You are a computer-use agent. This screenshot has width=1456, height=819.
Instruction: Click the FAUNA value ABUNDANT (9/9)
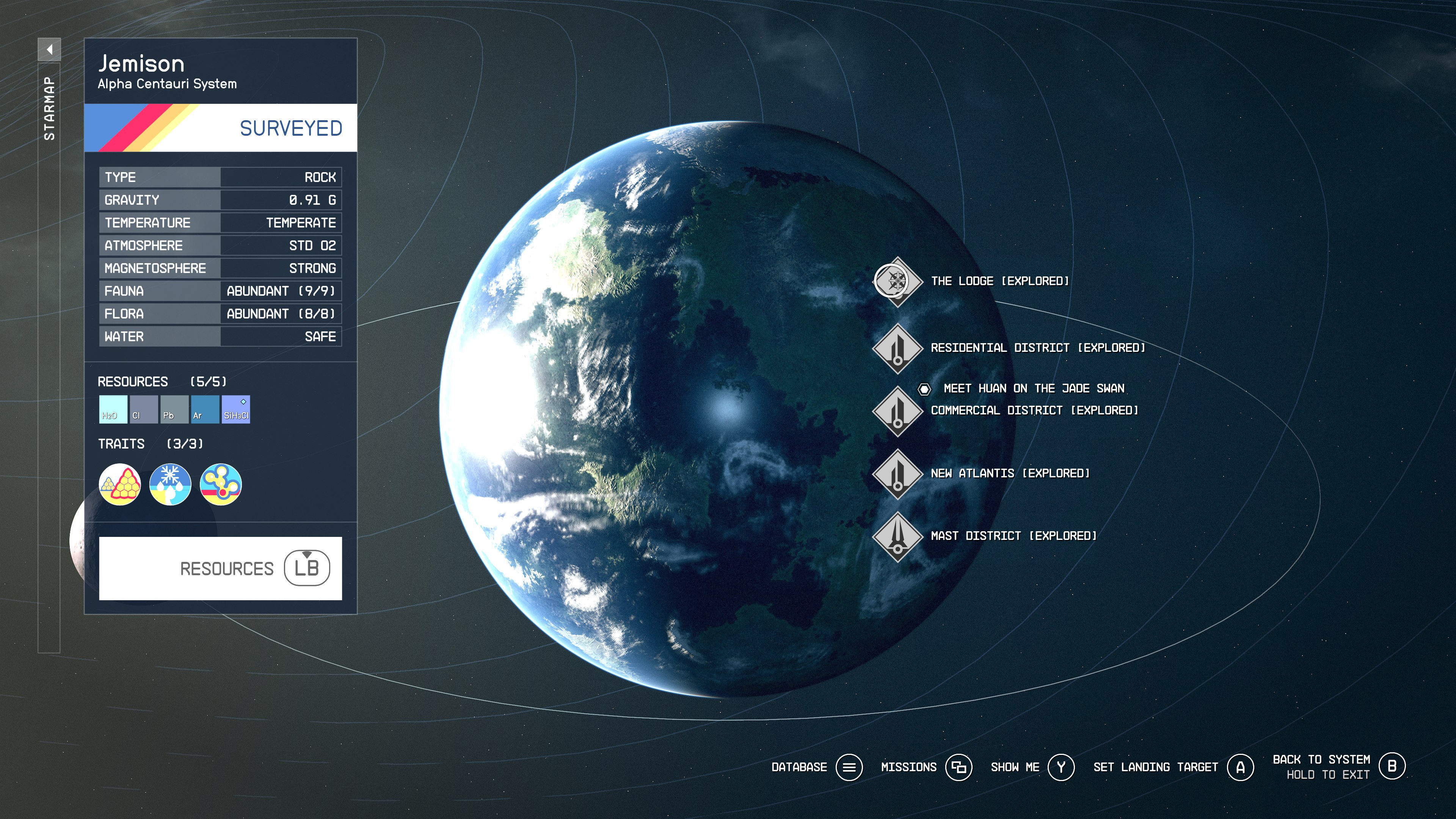point(281,291)
